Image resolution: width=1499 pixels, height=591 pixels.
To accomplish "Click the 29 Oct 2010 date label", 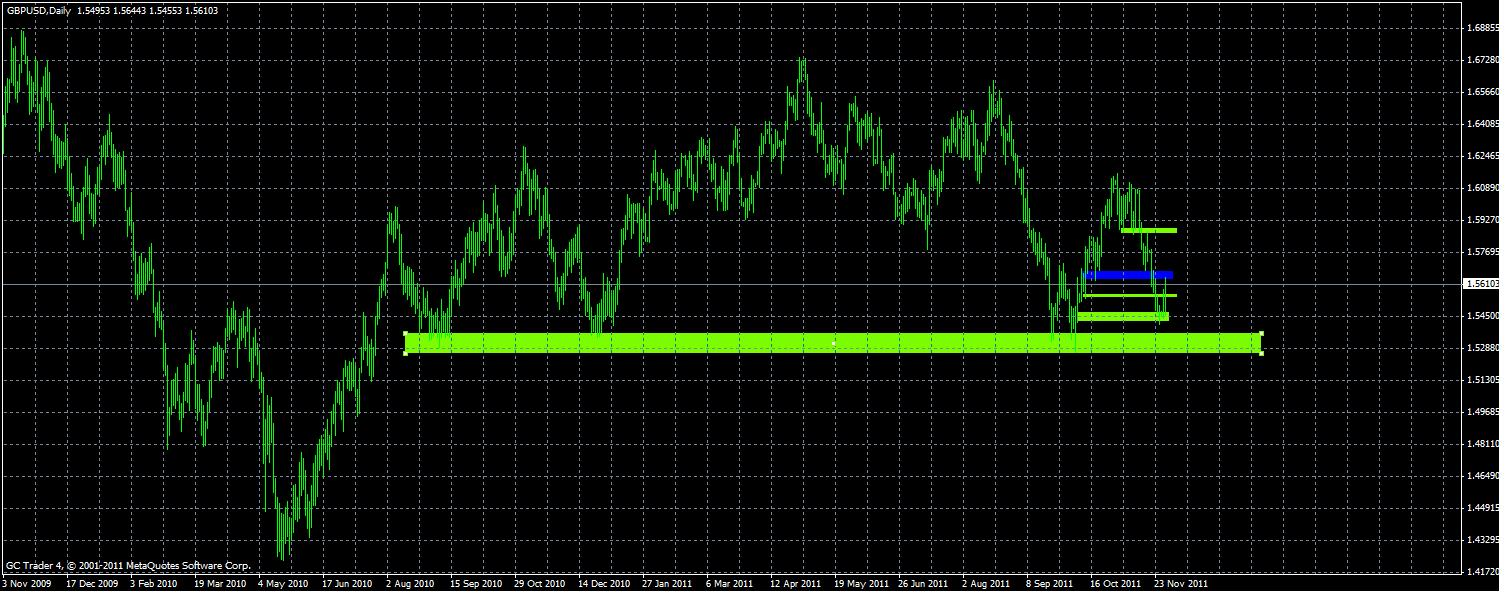I will [539, 583].
